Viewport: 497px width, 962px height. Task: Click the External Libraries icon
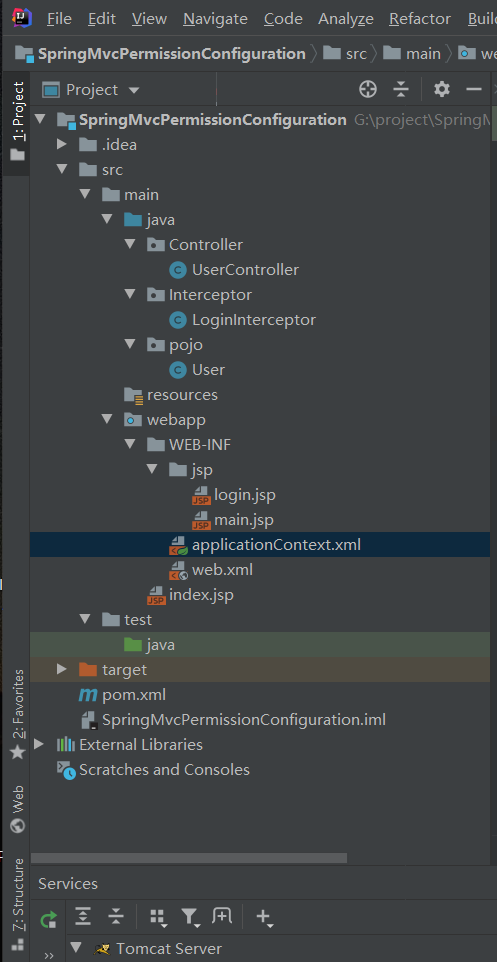point(66,745)
